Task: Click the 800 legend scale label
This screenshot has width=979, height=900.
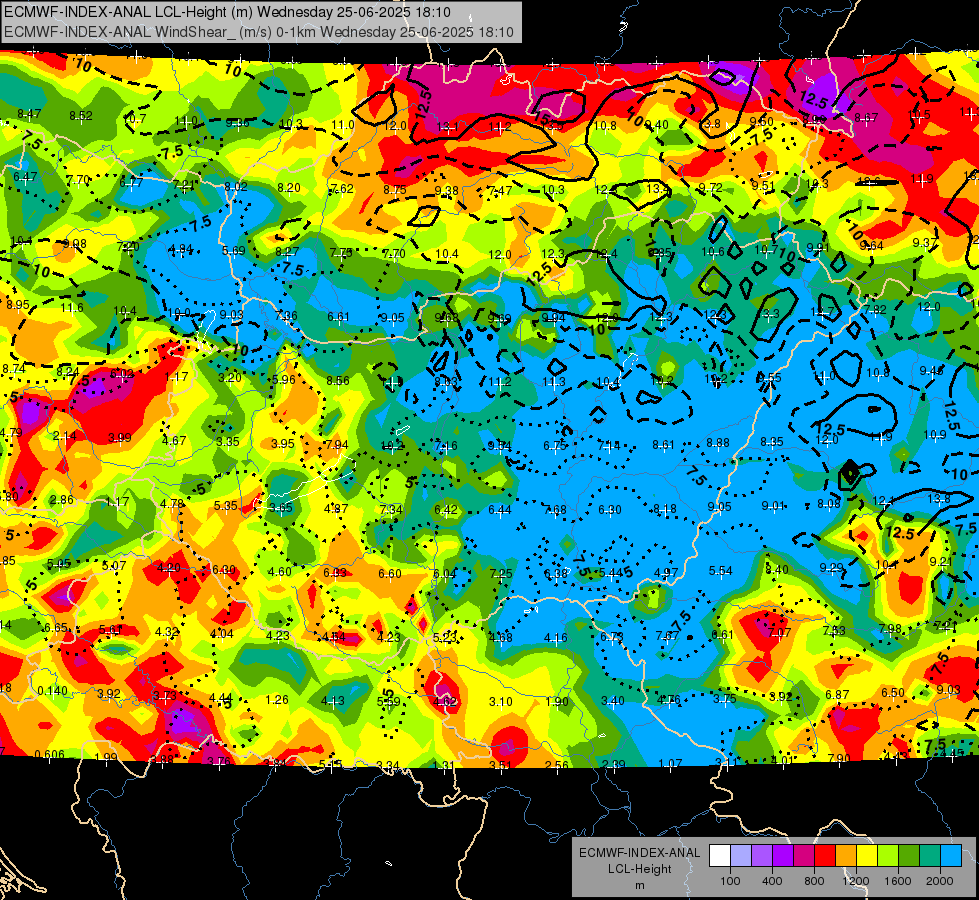Action: 814,881
